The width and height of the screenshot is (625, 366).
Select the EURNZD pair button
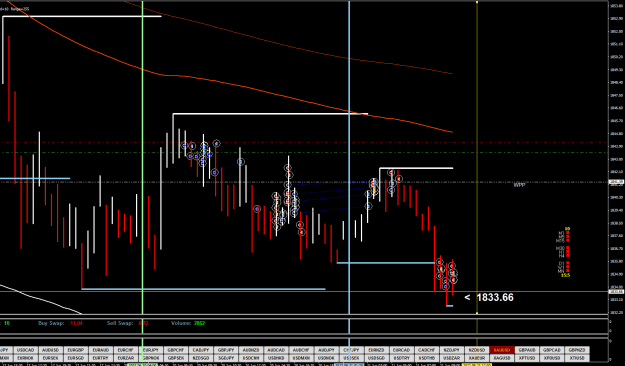[x=377, y=350]
